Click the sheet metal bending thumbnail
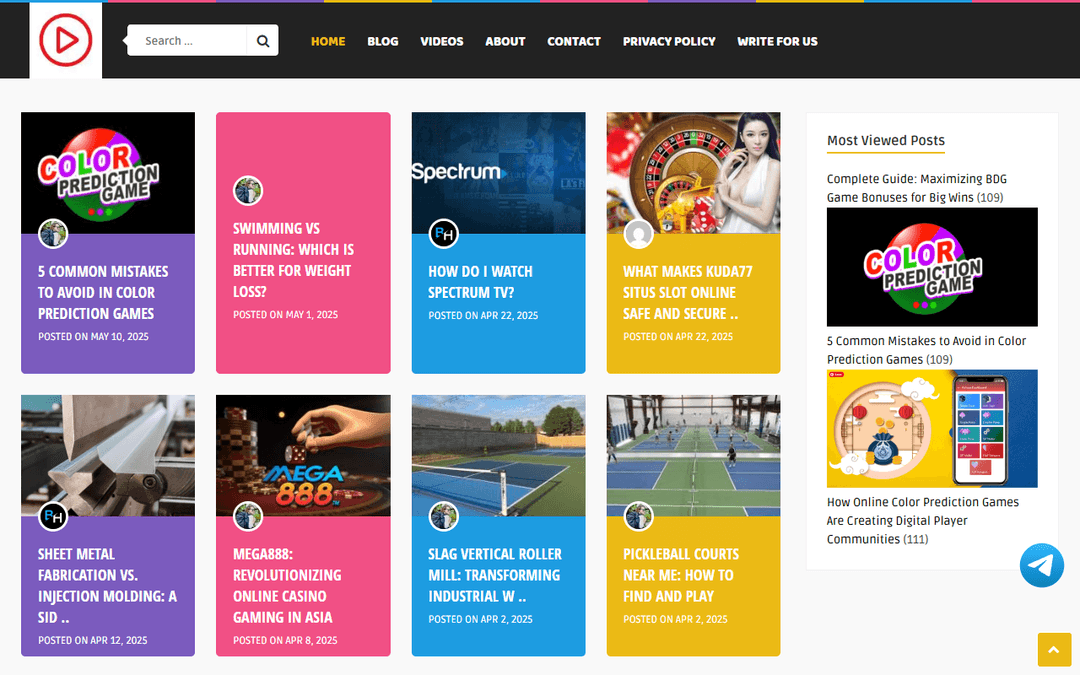 pos(108,455)
